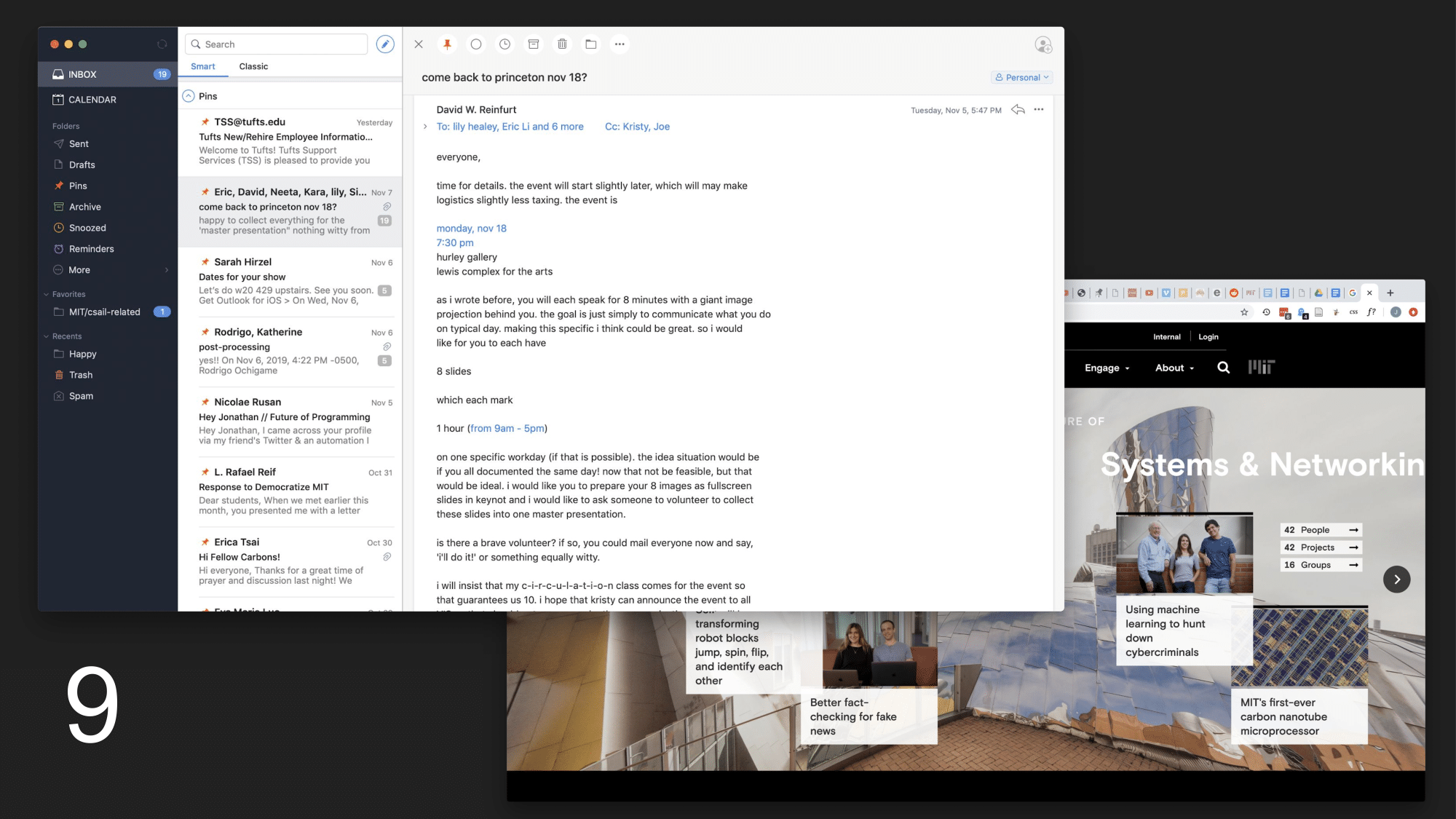The height and width of the screenshot is (819, 1456).
Task: Click reply arrow icon in message header
Action: click(1018, 110)
